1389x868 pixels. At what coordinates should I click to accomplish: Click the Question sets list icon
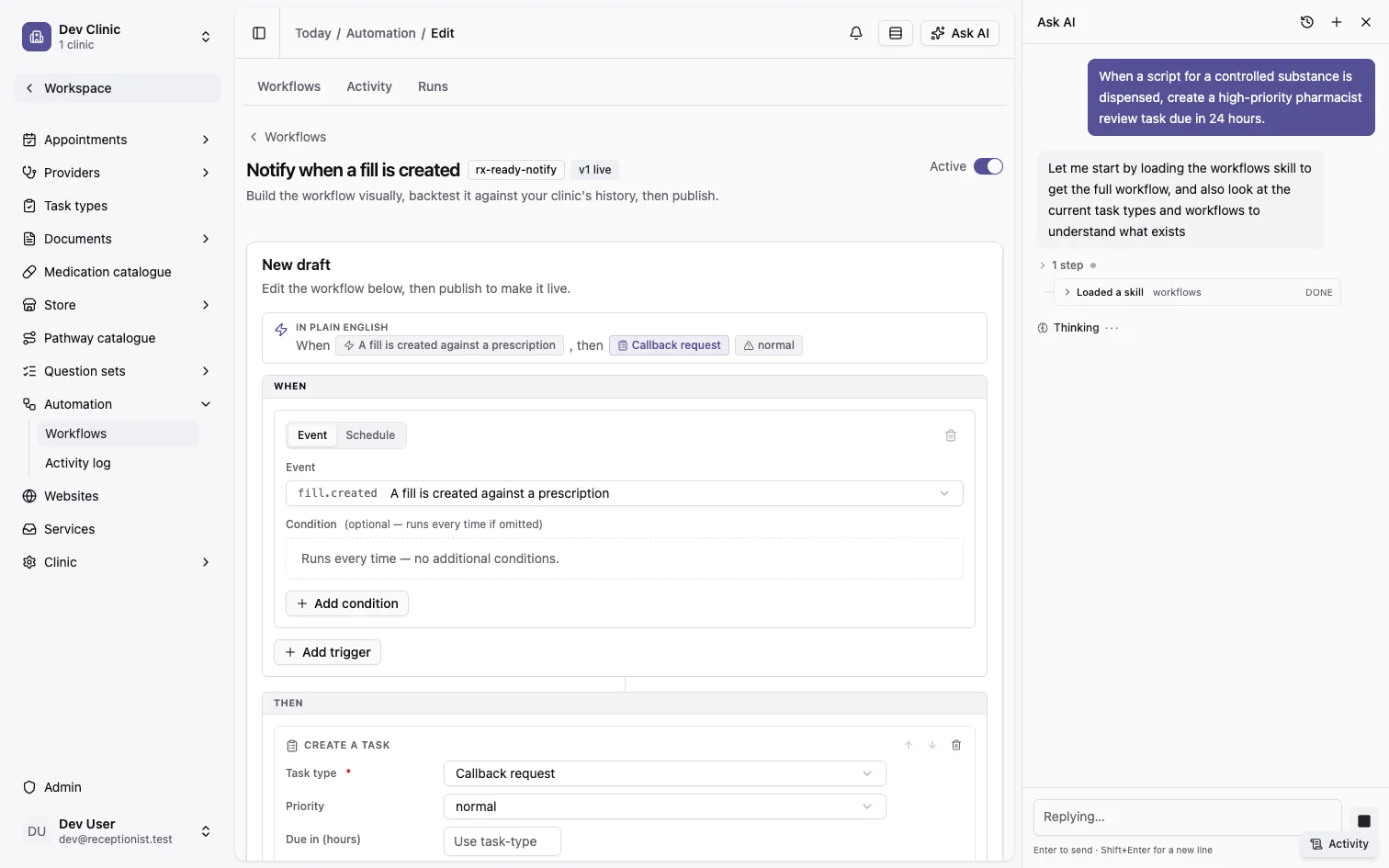click(29, 371)
